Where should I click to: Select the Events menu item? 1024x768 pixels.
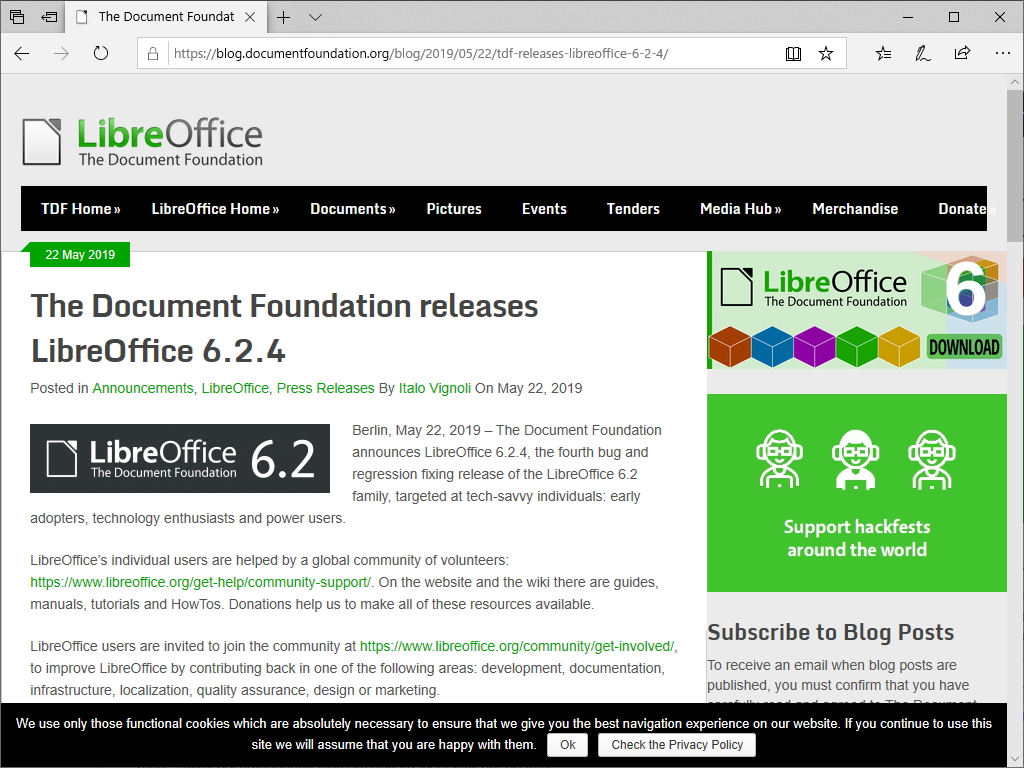(544, 209)
